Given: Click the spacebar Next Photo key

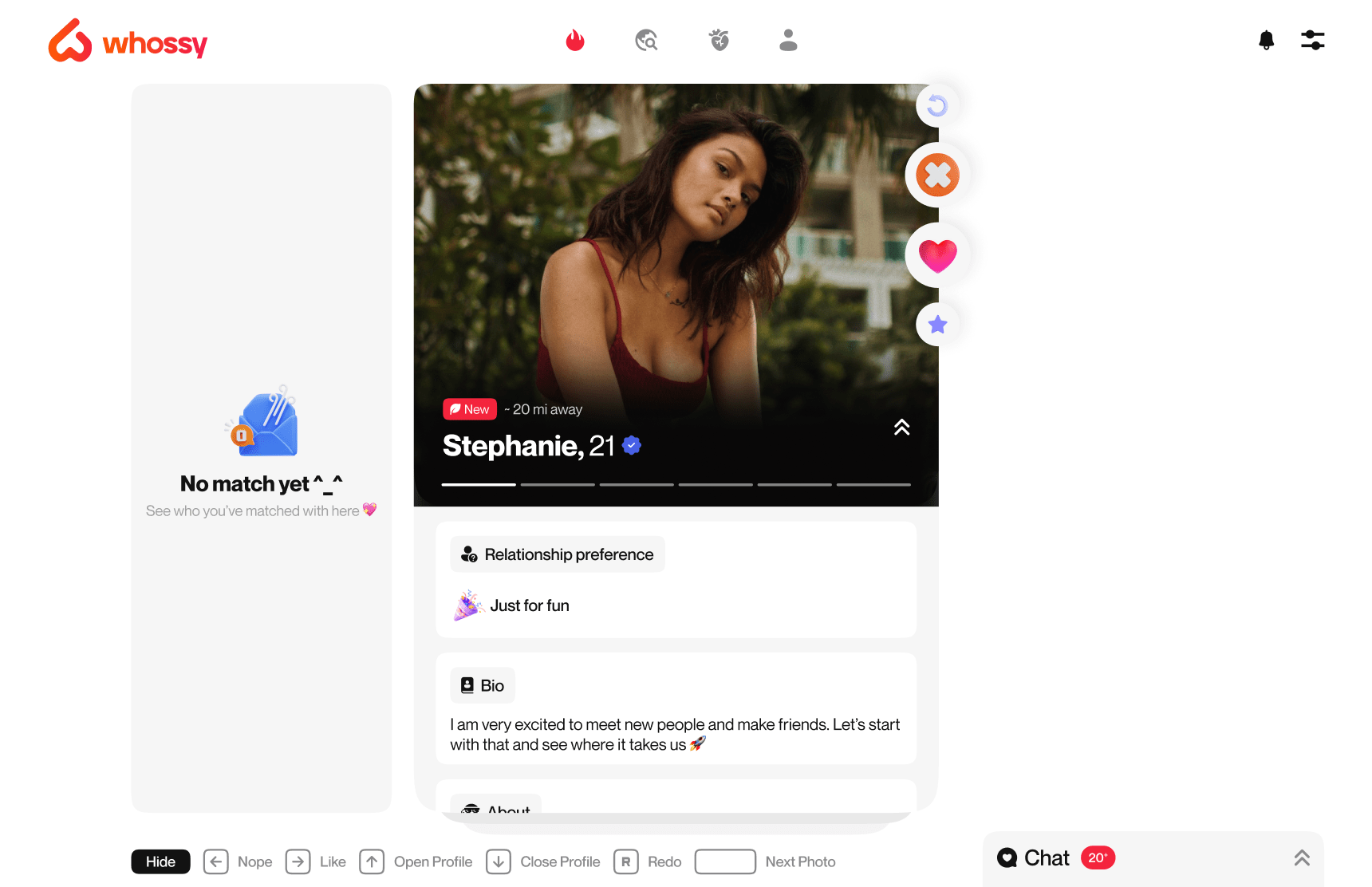Looking at the screenshot, I should pyautogui.click(x=725, y=861).
